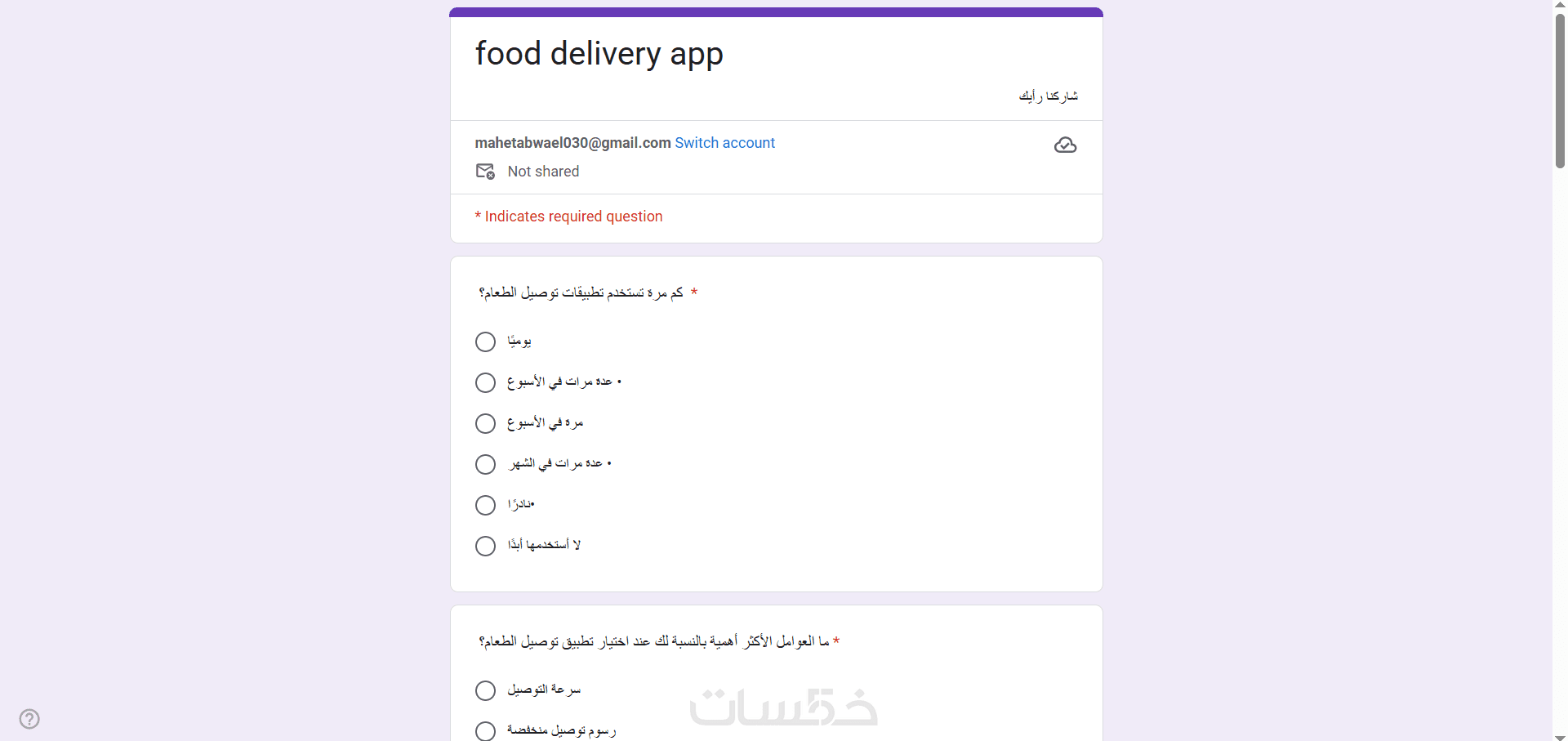
Task: Select عدة مرات في الأسبوع option
Action: pos(486,382)
